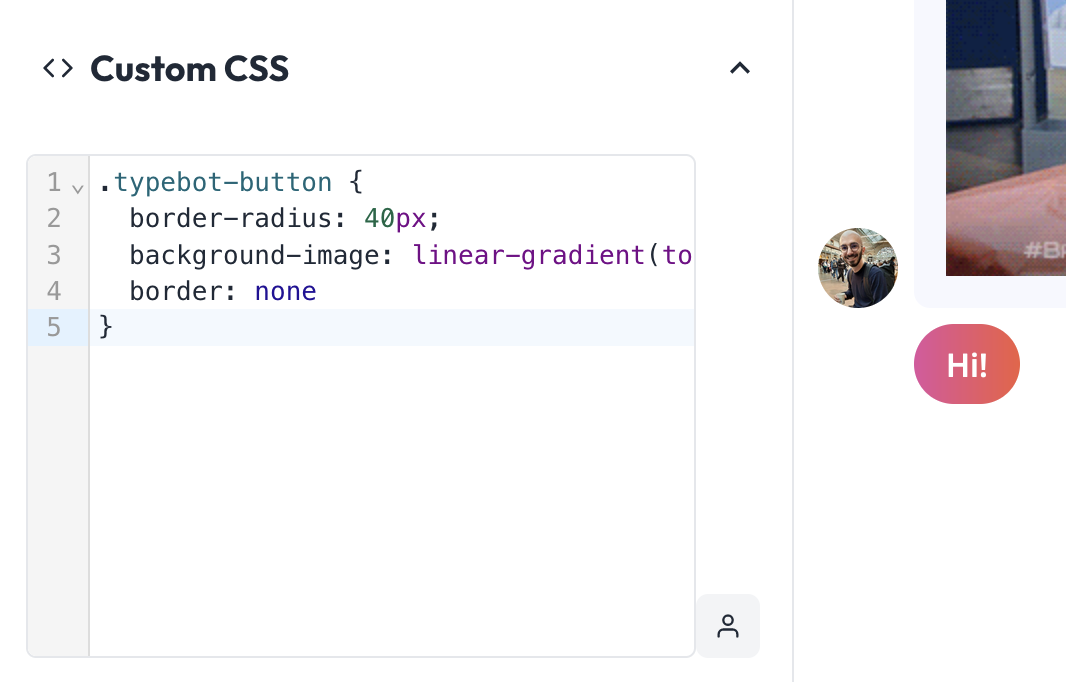This screenshot has width=1066, height=682.
Task: Click the Custom CSS heading title
Action: coord(190,69)
